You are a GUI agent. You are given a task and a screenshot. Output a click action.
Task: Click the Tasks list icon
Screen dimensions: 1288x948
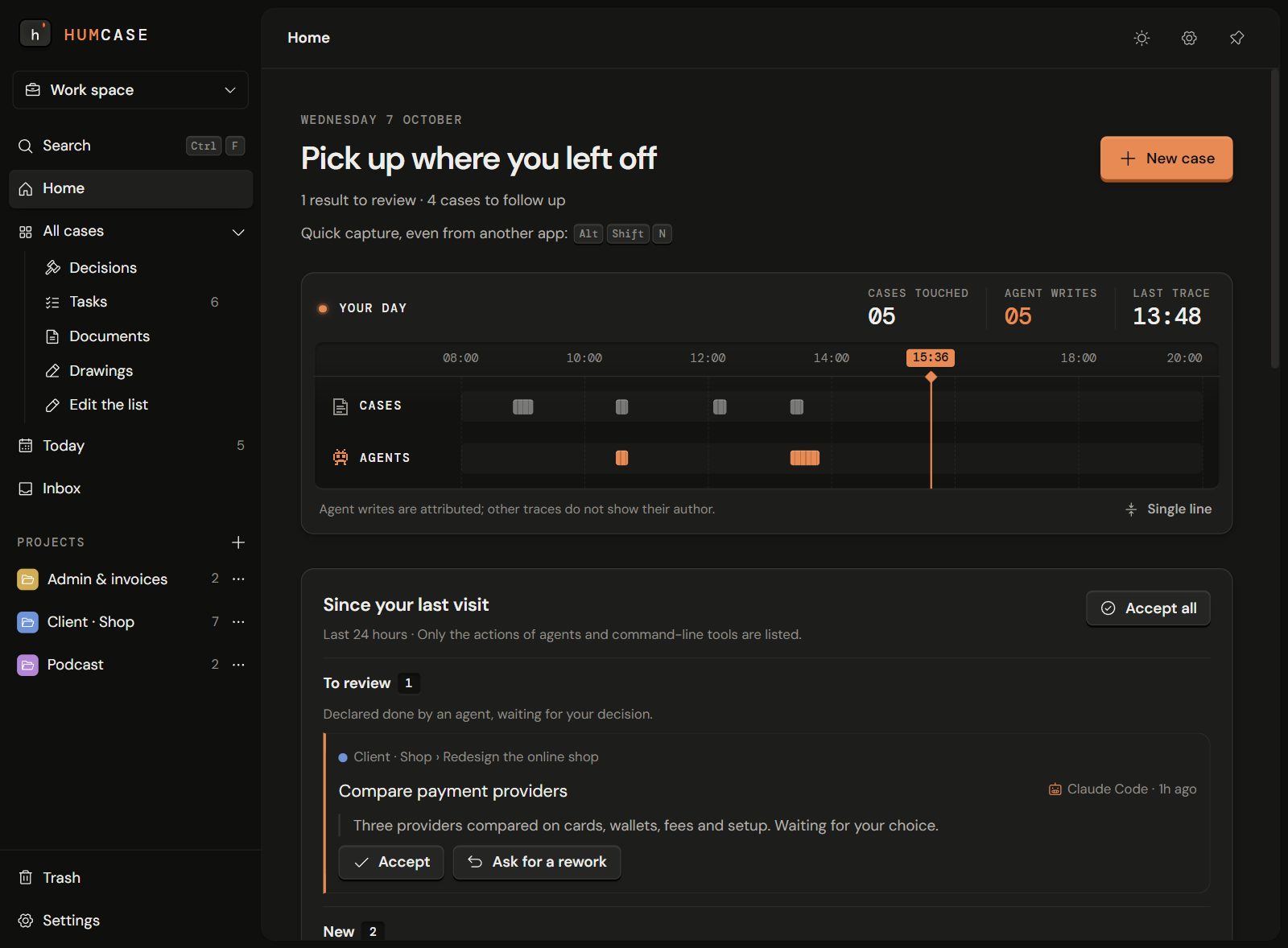click(x=52, y=303)
